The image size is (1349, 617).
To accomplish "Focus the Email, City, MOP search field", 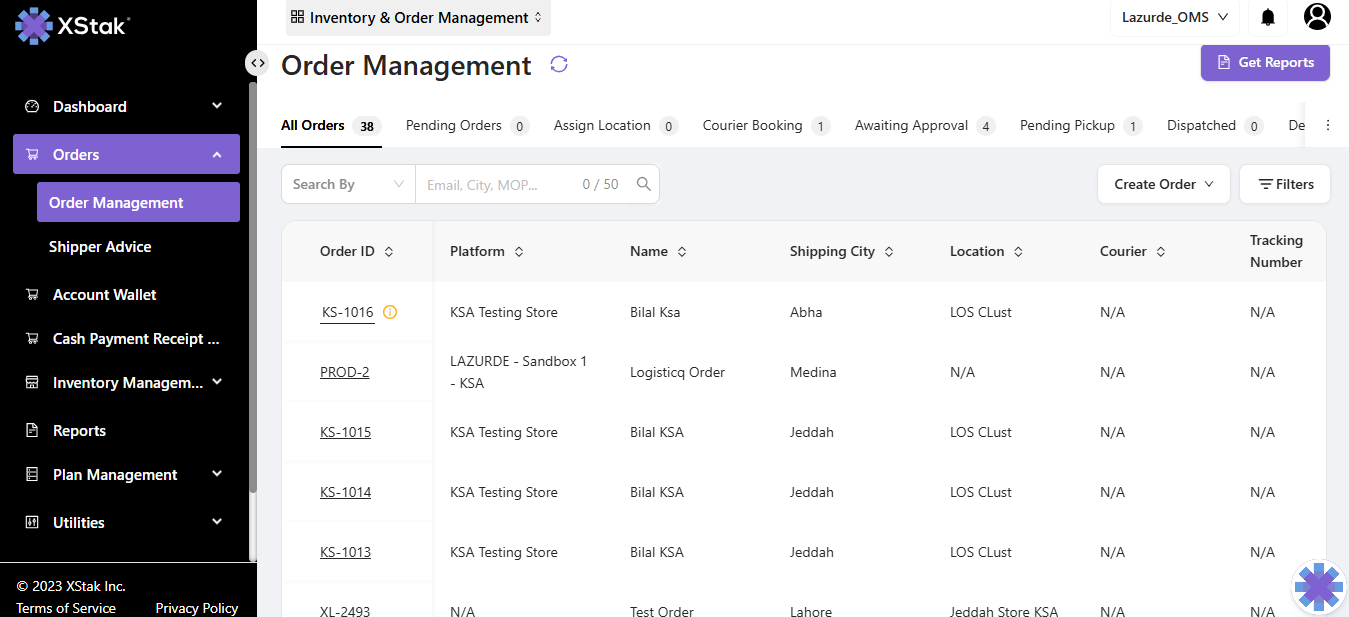I will pos(500,184).
